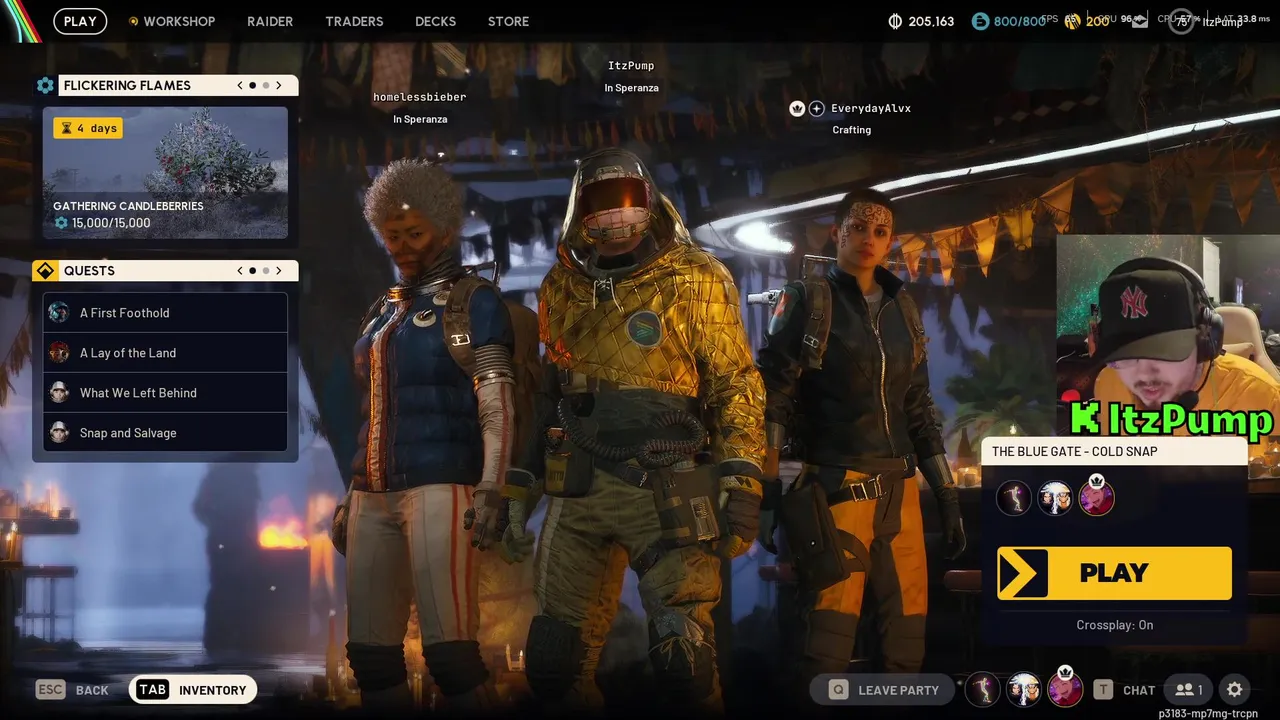Screen dimensions: 1280x720
Task: Open the Chat with T key button
Action: click(x=1125, y=690)
